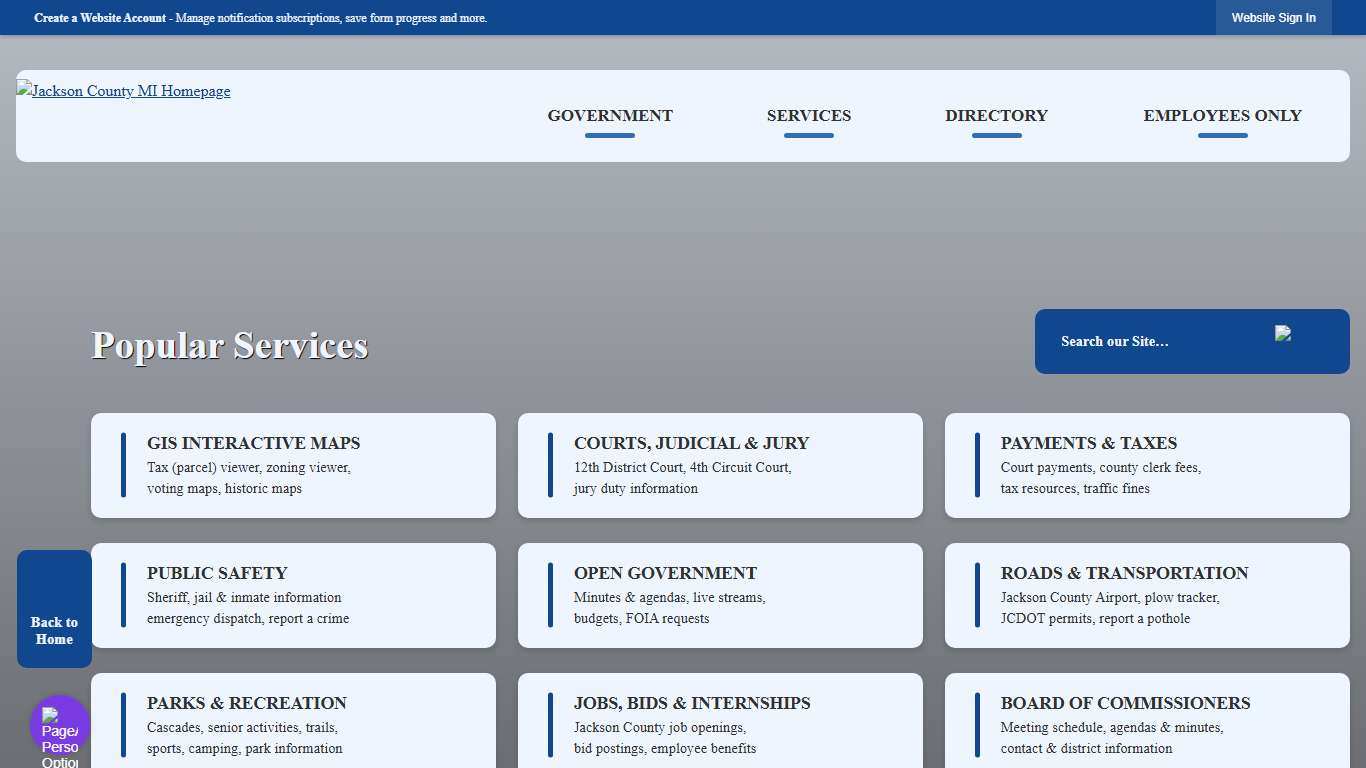The height and width of the screenshot is (768, 1366).
Task: Click the Back to Home button
Action: [x=54, y=608]
